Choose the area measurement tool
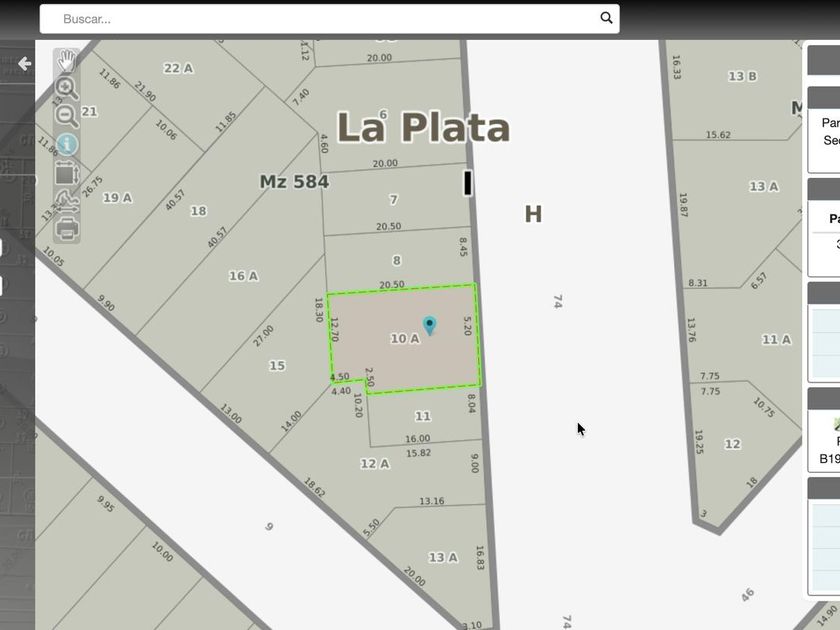Screen dimensions: 840x630 67,174
